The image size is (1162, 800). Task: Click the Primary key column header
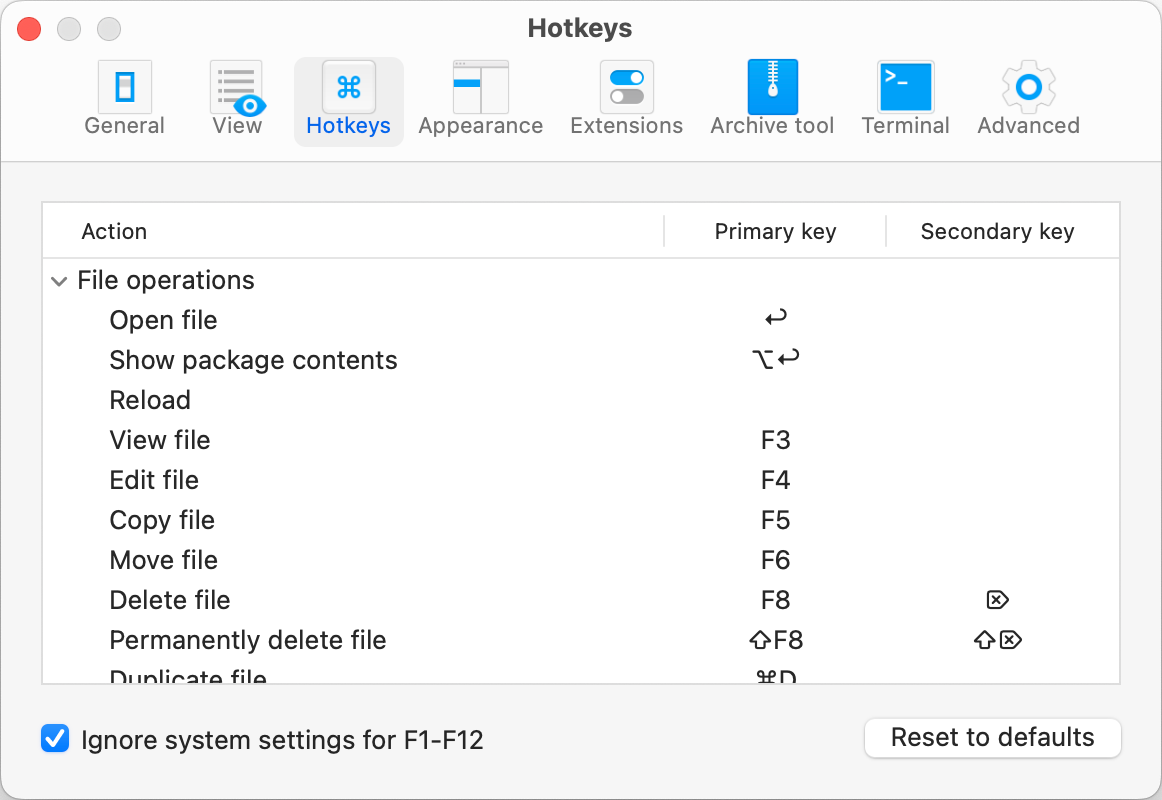coord(775,231)
